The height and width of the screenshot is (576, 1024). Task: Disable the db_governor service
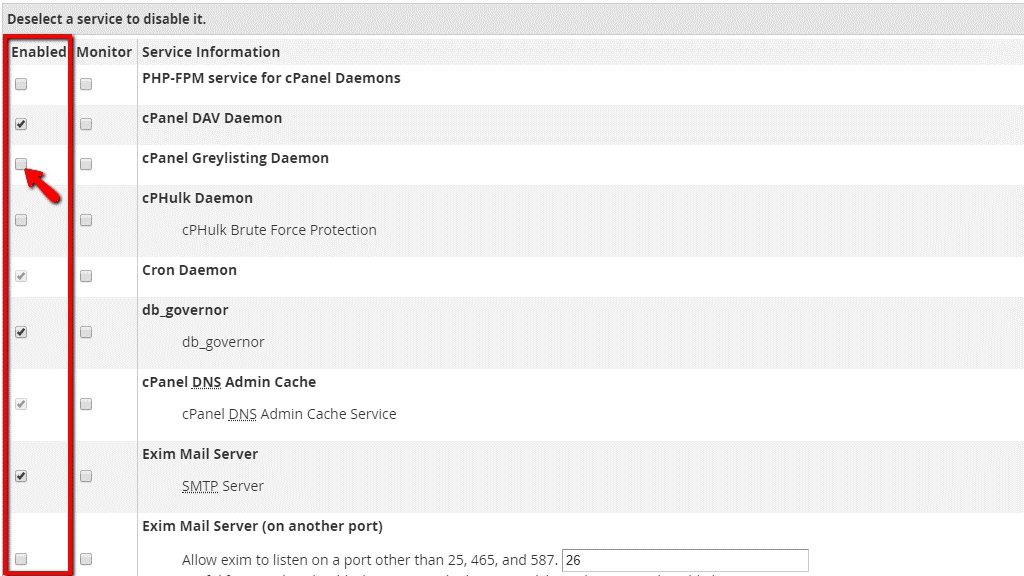coord(21,332)
